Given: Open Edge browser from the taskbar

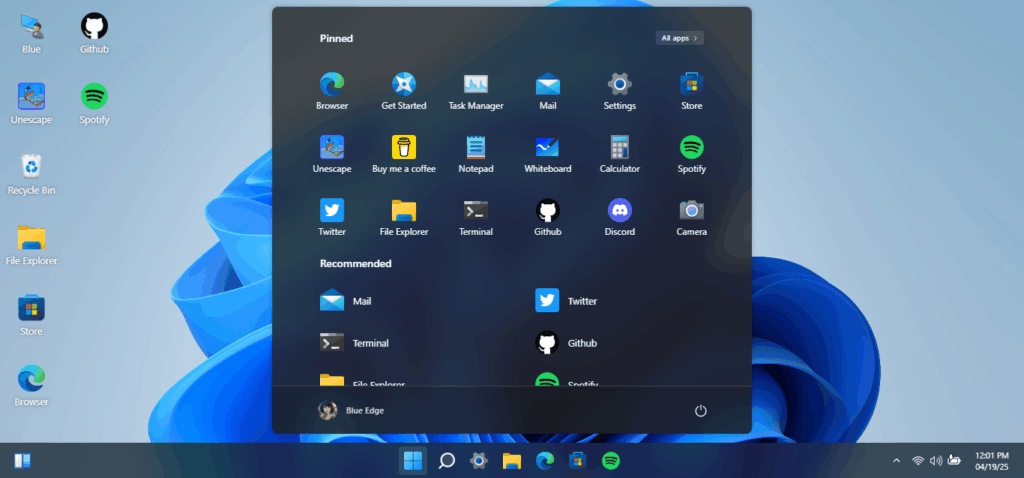Looking at the screenshot, I should pos(545,461).
